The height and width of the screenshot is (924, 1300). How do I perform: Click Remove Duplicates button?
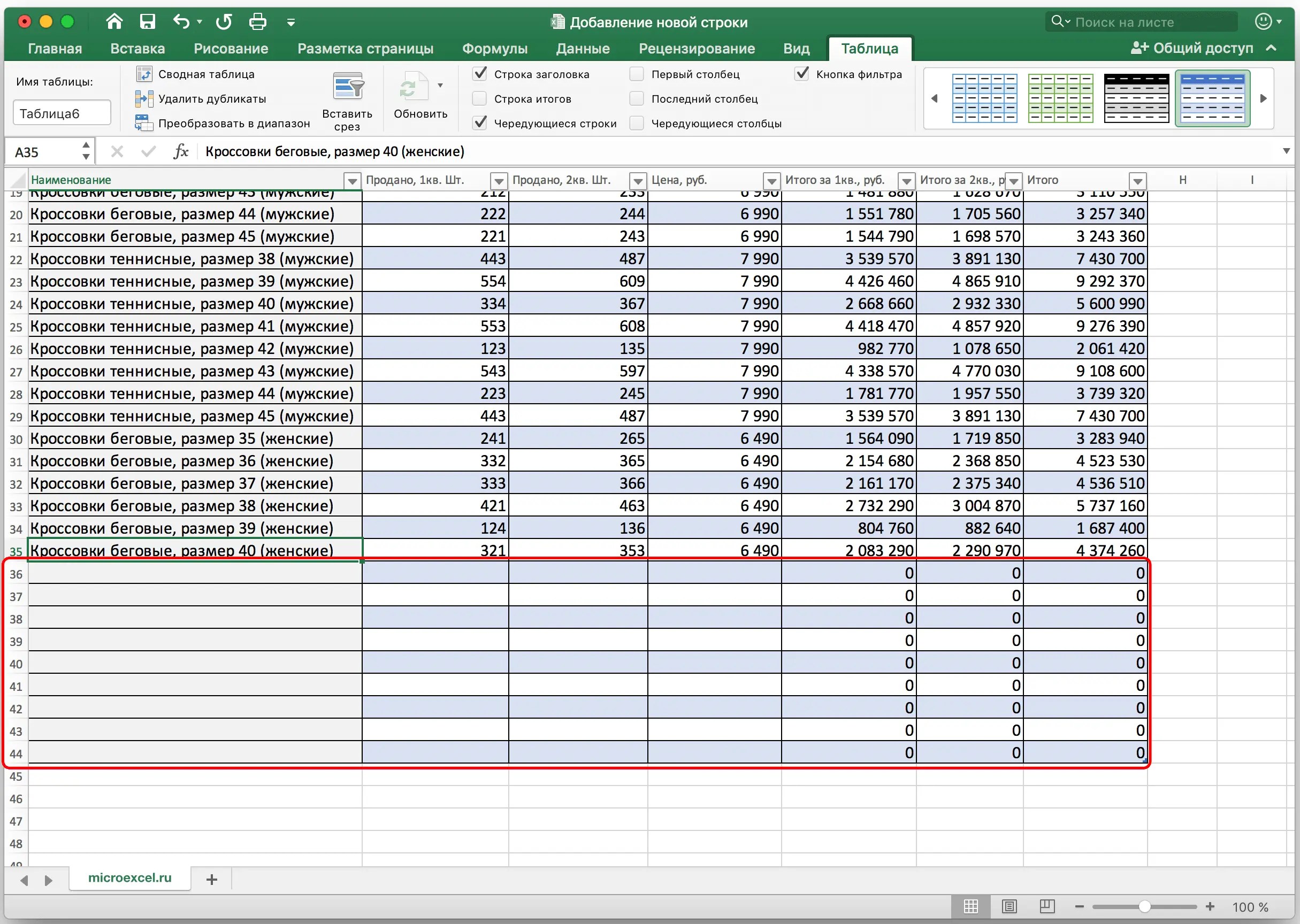pos(212,99)
